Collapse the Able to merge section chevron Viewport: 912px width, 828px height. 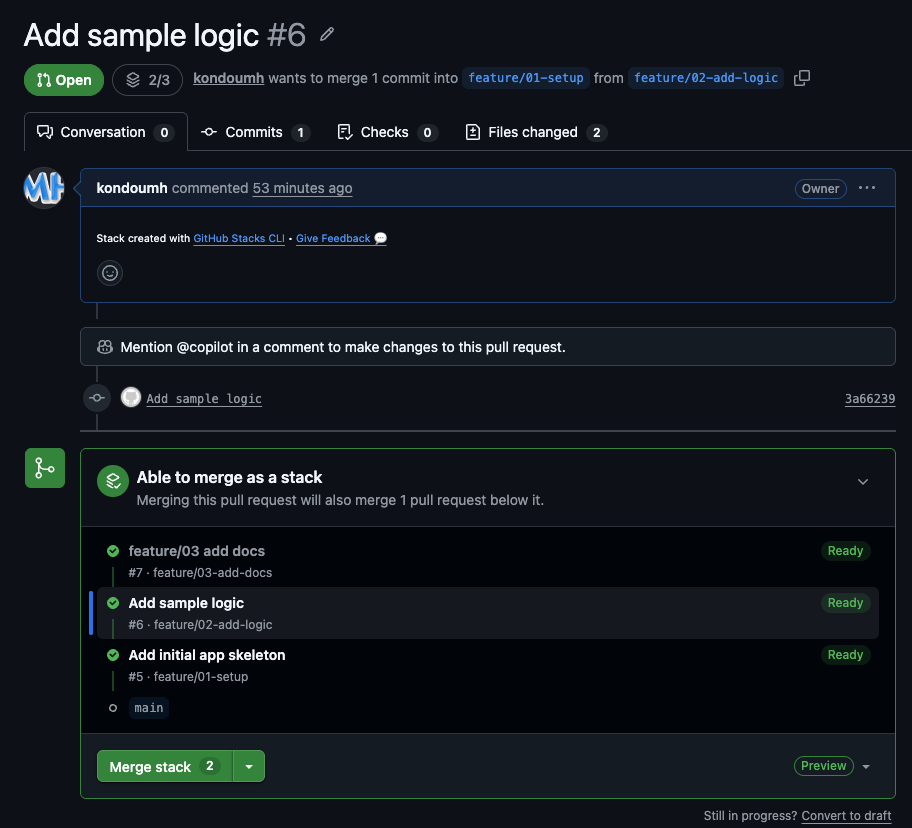point(863,481)
